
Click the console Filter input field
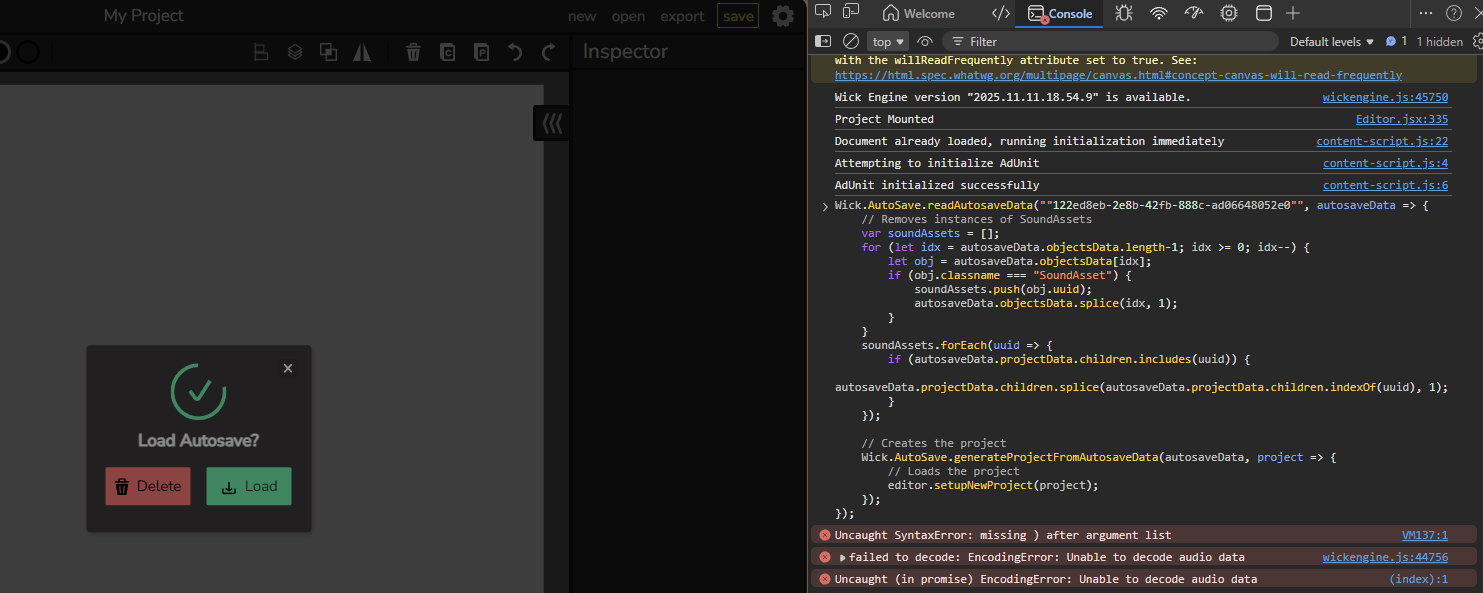(1110, 41)
